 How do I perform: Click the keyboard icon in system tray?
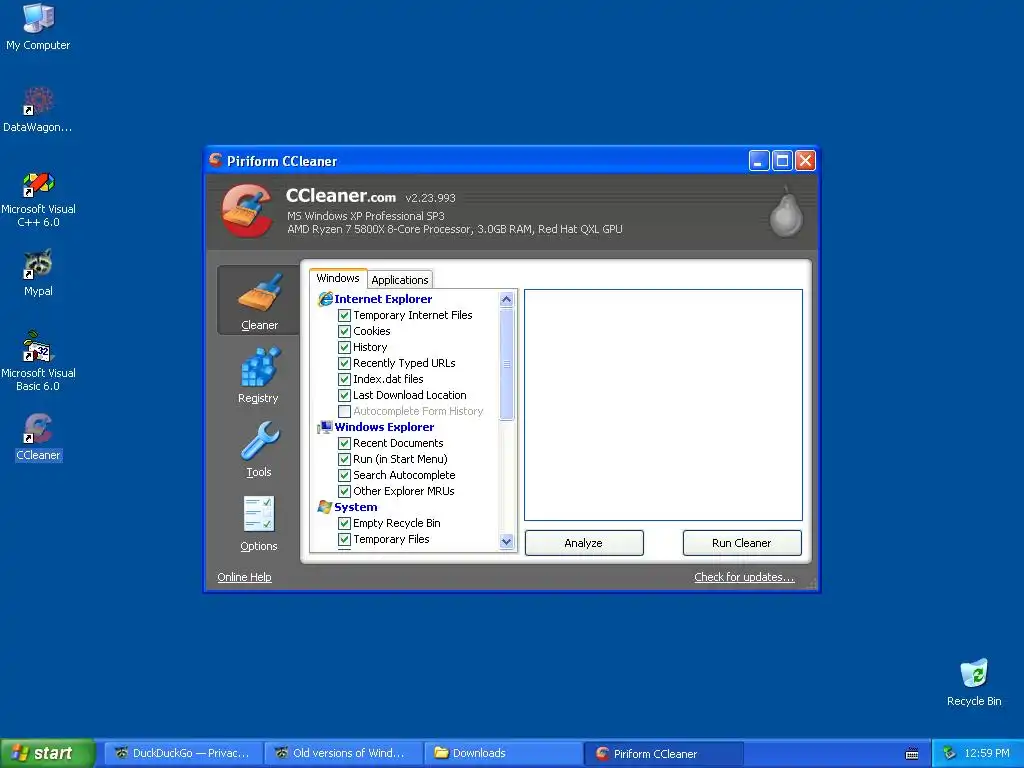click(912, 754)
